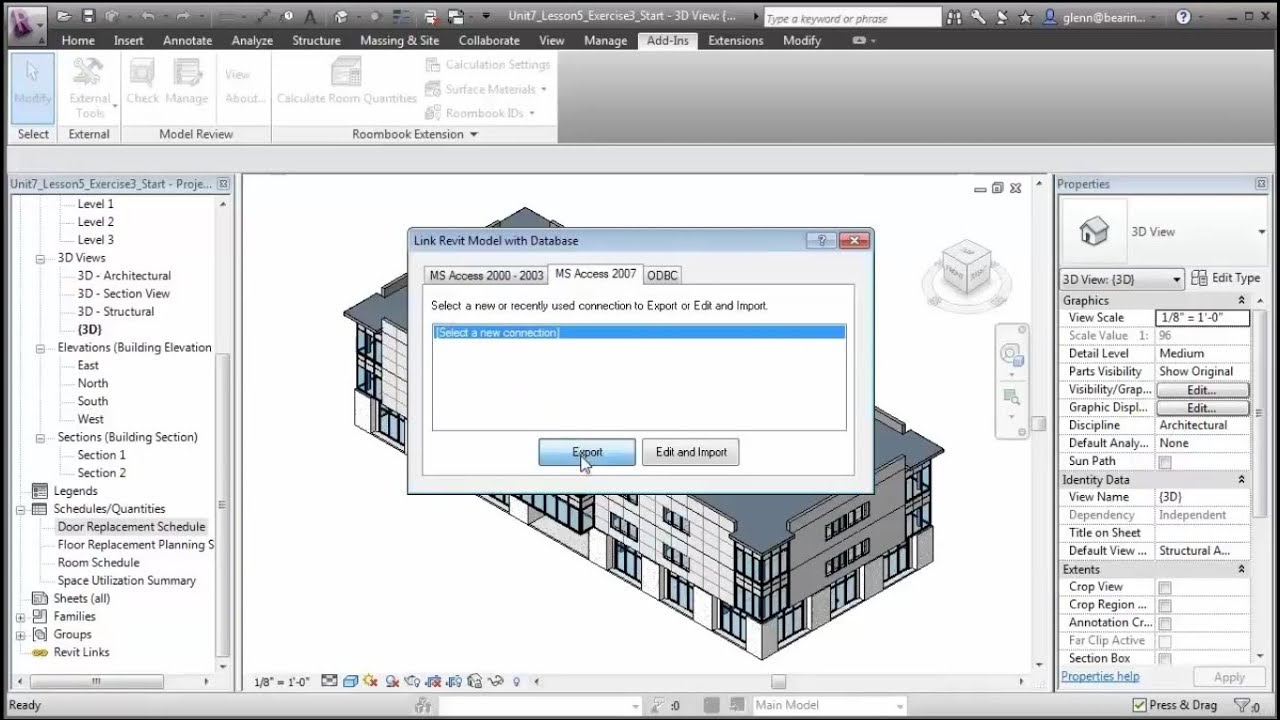Click the Edit Type icon in Properties
The height and width of the screenshot is (720, 1280).
click(x=1199, y=279)
